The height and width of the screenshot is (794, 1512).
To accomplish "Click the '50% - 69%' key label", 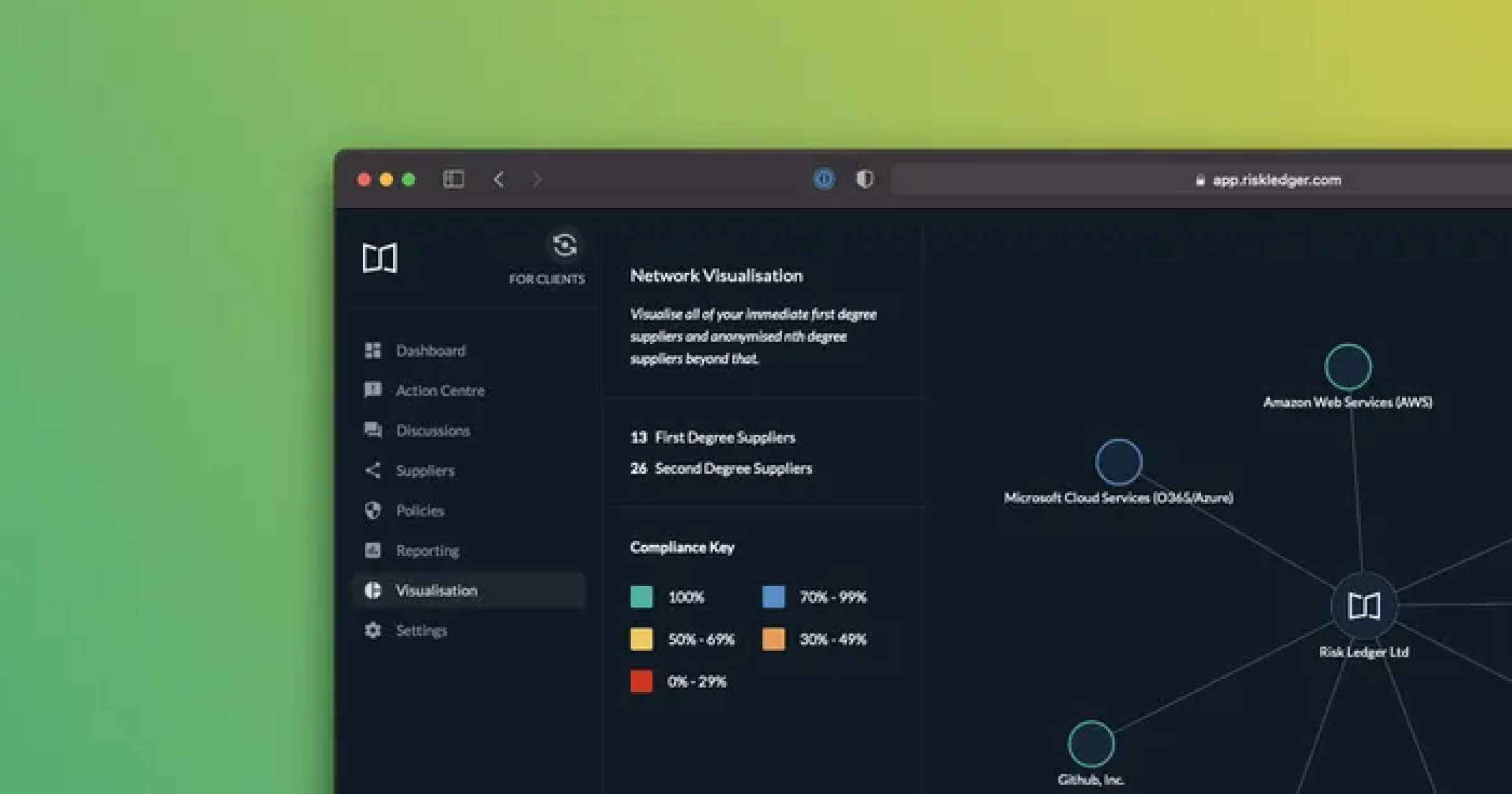I will (x=701, y=639).
